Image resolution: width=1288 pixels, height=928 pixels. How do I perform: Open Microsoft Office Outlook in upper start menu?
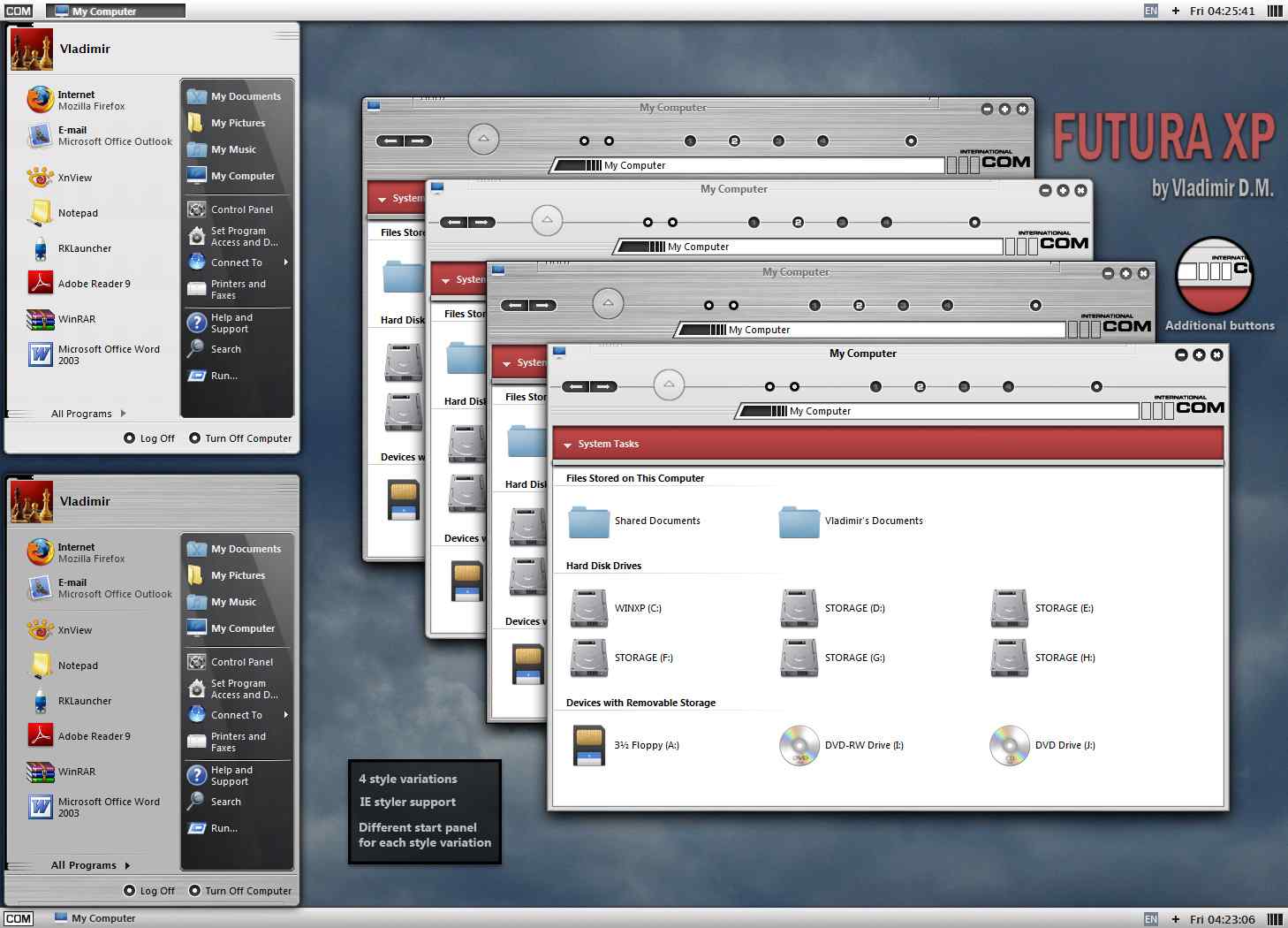pos(99,135)
